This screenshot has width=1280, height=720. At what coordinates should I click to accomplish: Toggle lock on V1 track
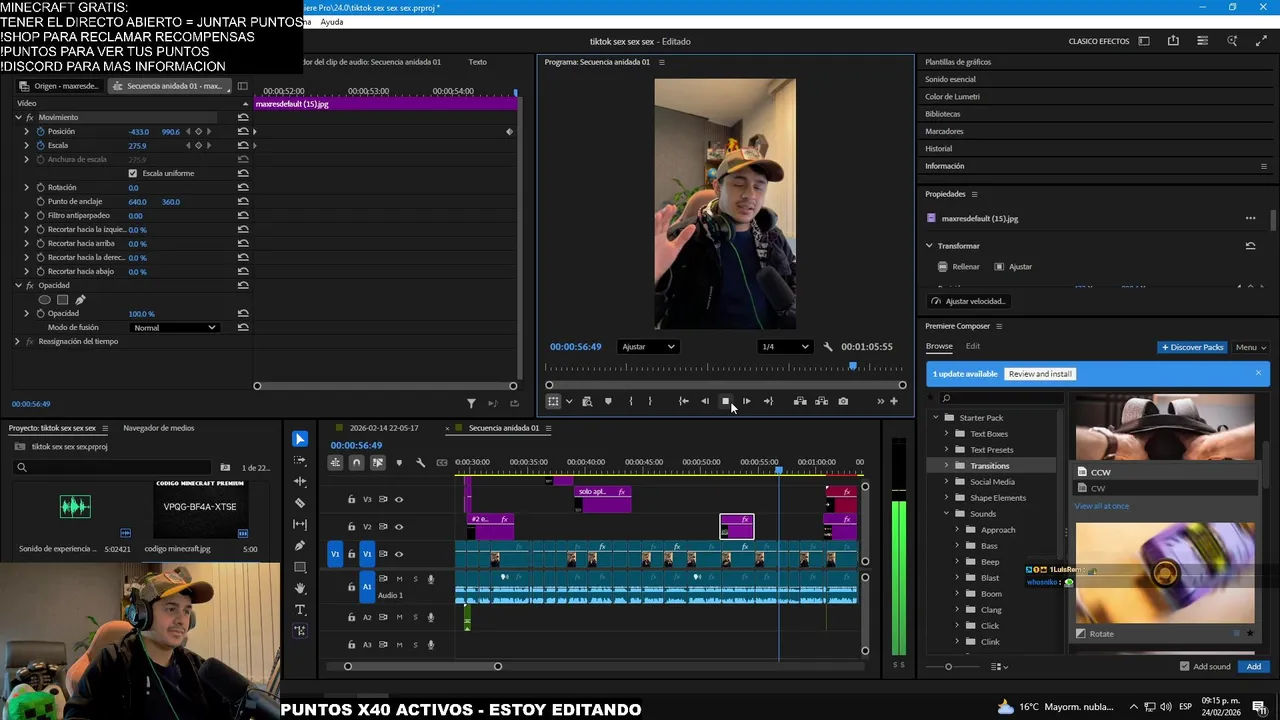point(351,554)
